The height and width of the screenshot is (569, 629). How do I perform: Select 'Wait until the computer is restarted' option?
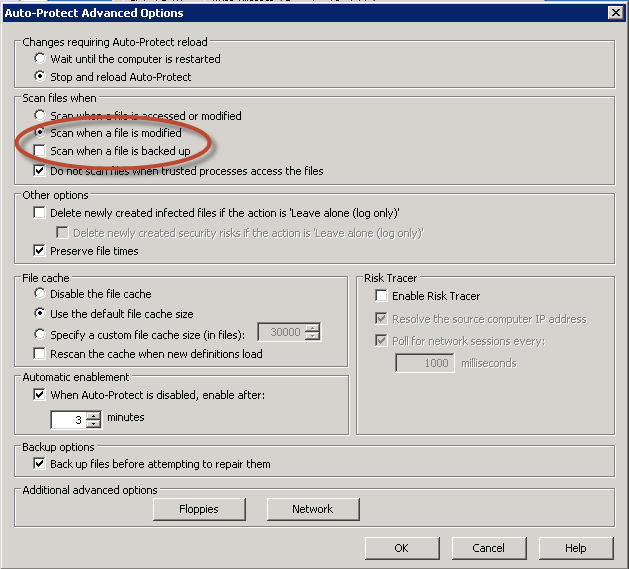pyautogui.click(x=40, y=59)
